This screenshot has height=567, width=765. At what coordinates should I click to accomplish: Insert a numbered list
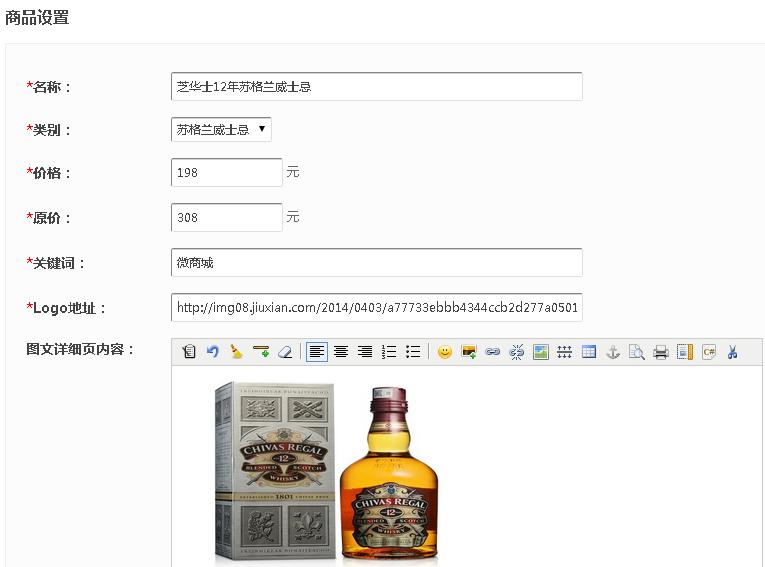coord(389,352)
